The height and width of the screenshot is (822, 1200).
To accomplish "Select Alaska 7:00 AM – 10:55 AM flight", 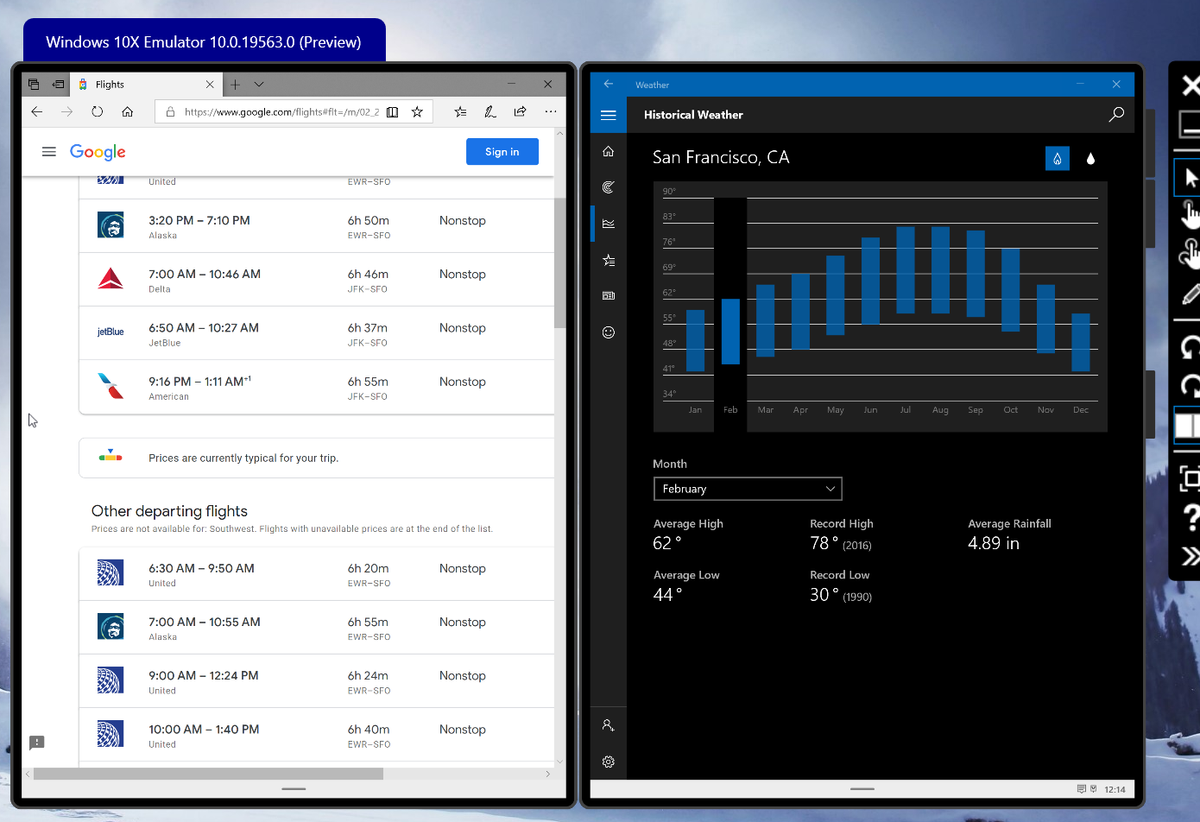I will tap(316, 628).
